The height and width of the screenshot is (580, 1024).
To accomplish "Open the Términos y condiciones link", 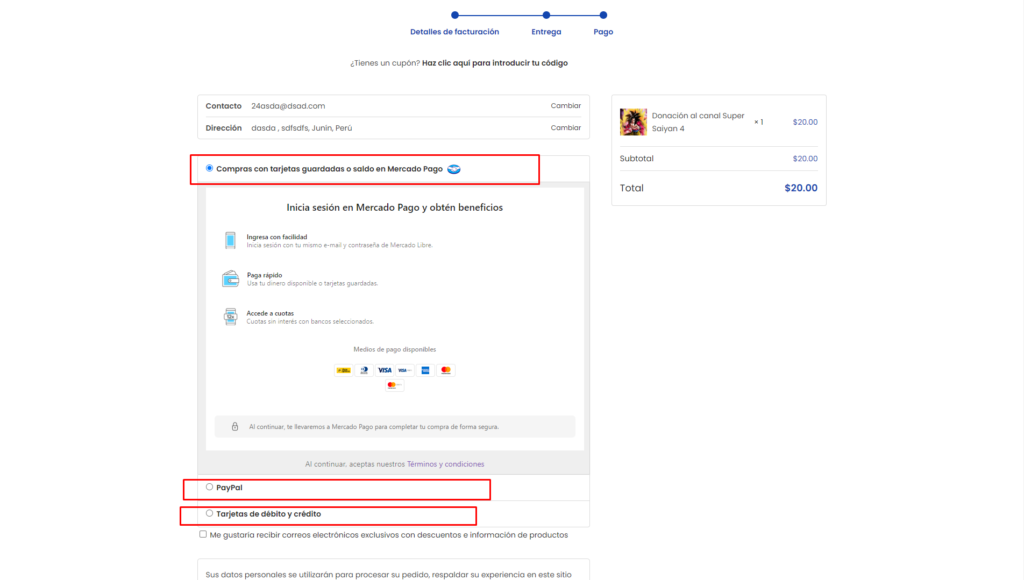I will tap(445, 464).
